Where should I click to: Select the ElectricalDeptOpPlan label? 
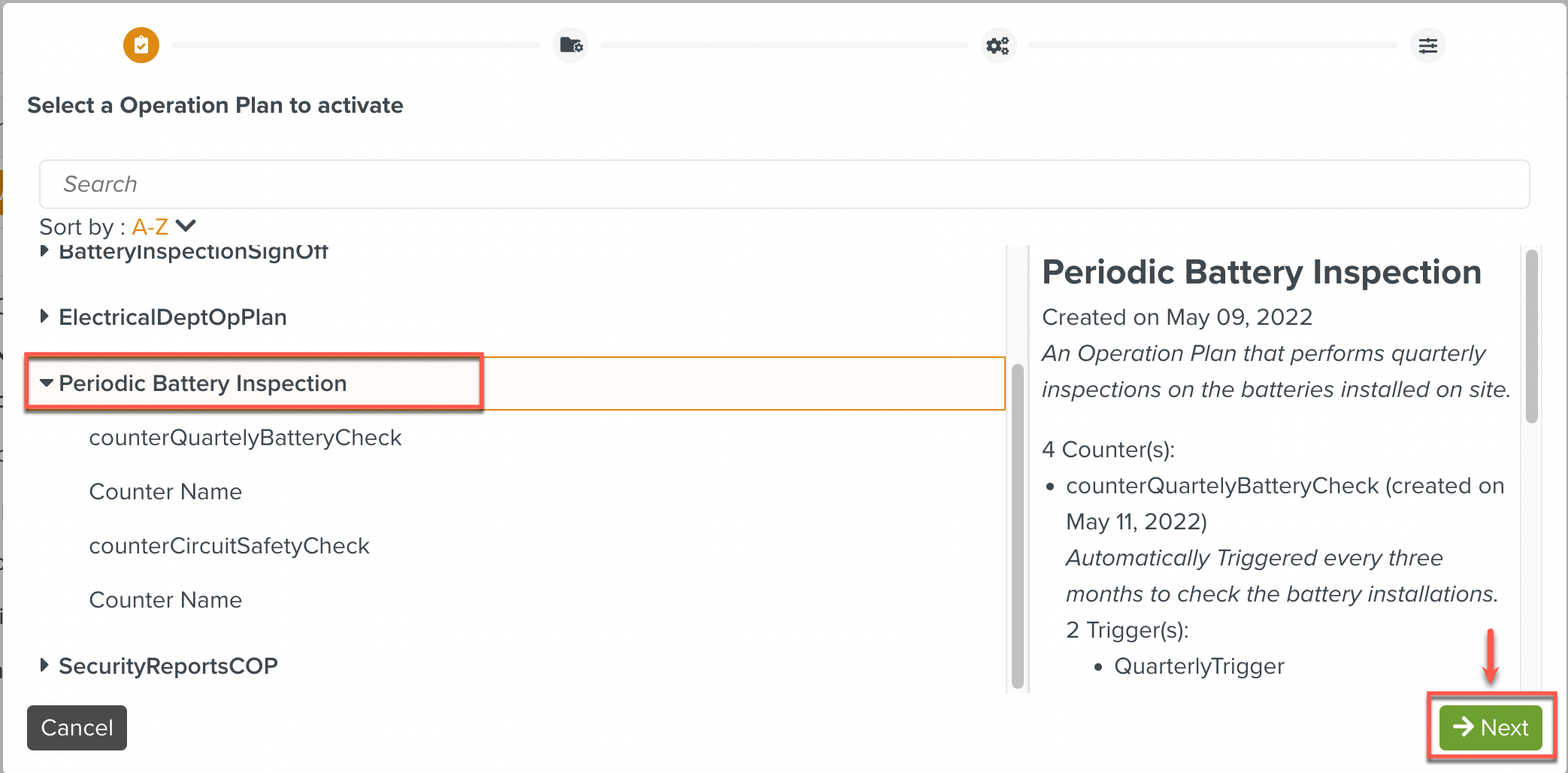pos(173,317)
